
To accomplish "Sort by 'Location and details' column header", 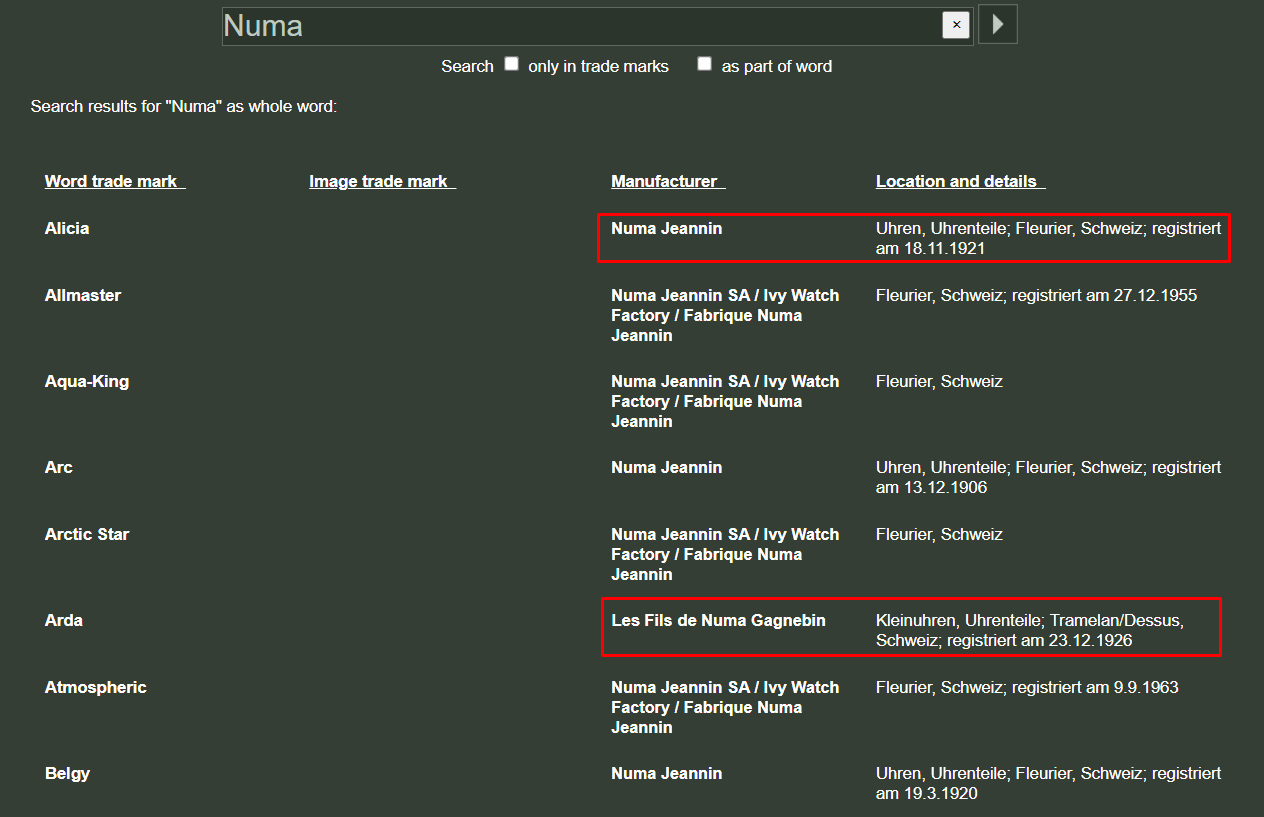I will click(x=960, y=181).
